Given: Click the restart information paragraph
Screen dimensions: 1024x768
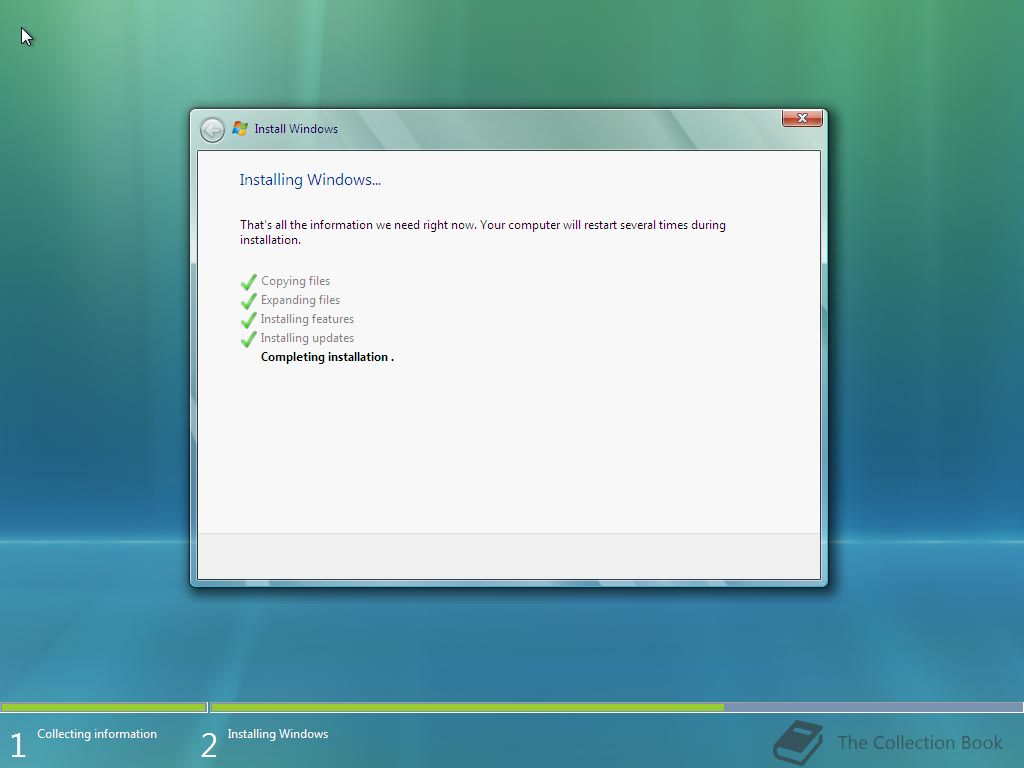Looking at the screenshot, I should (483, 232).
